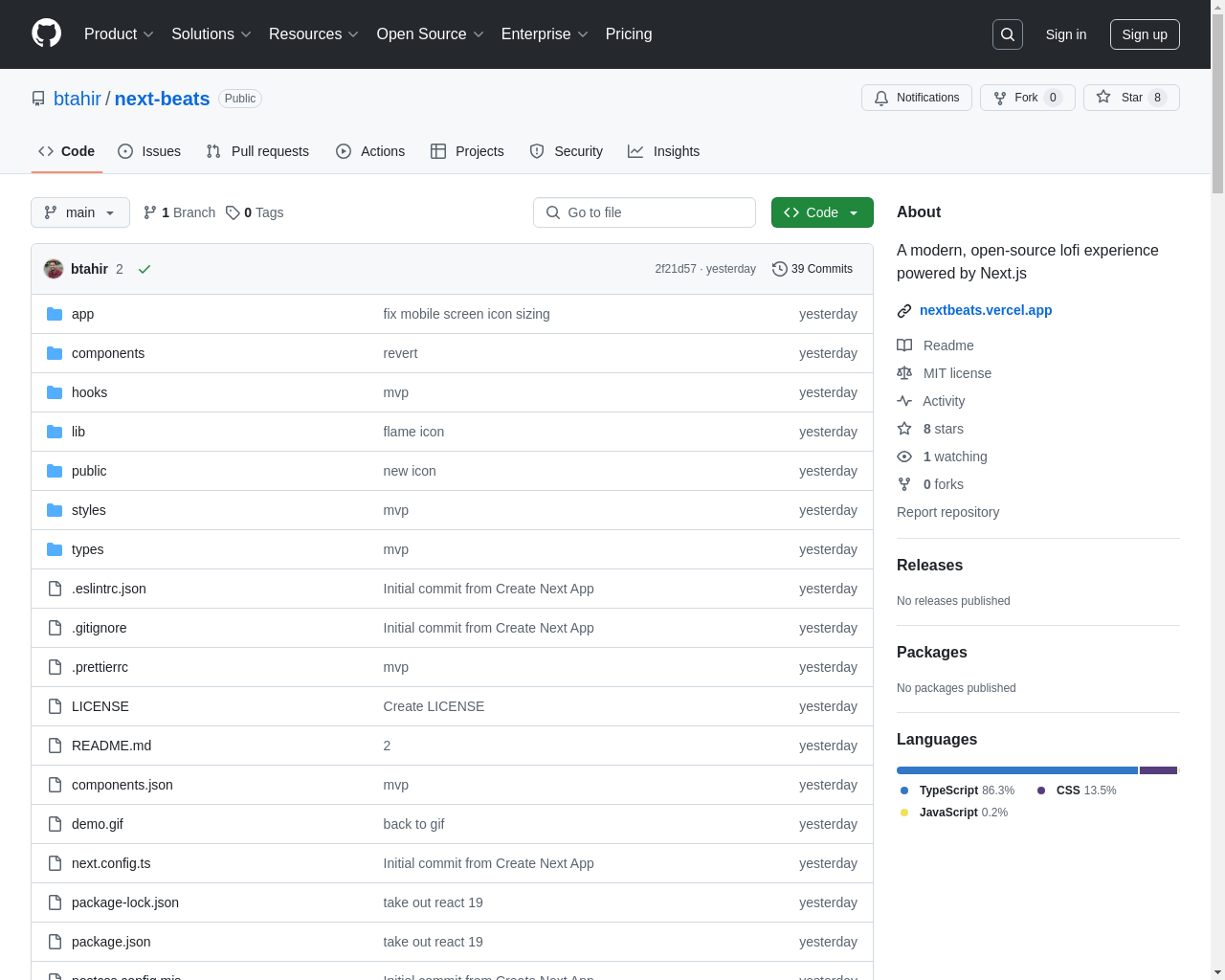1225x980 pixels.
Task: Open the search magnifier button
Action: pos(1008,34)
